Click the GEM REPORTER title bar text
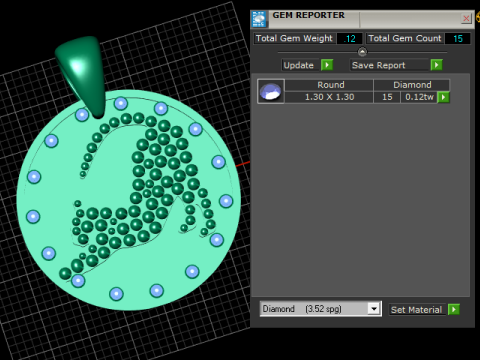480x360 pixels. [x=309, y=15]
